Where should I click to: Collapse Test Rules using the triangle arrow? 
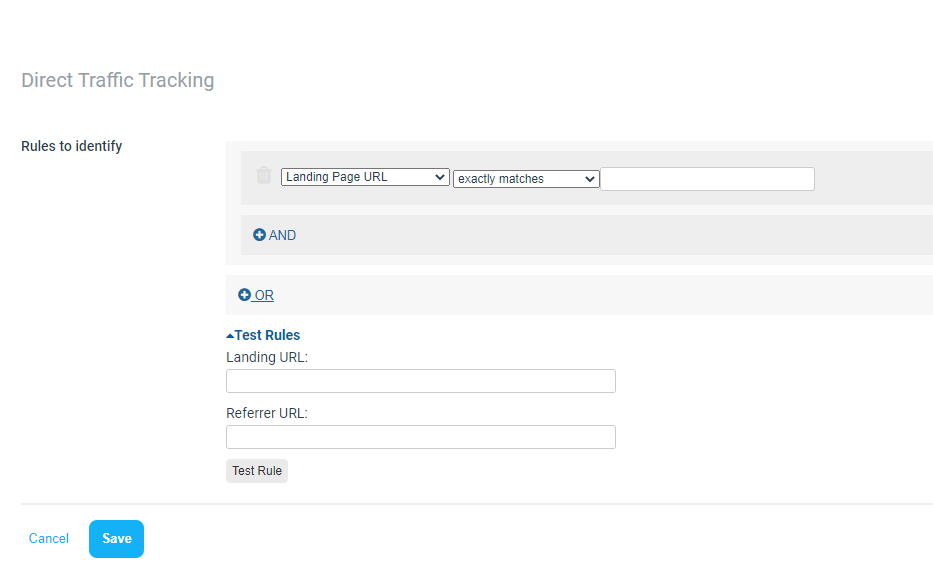(230, 336)
